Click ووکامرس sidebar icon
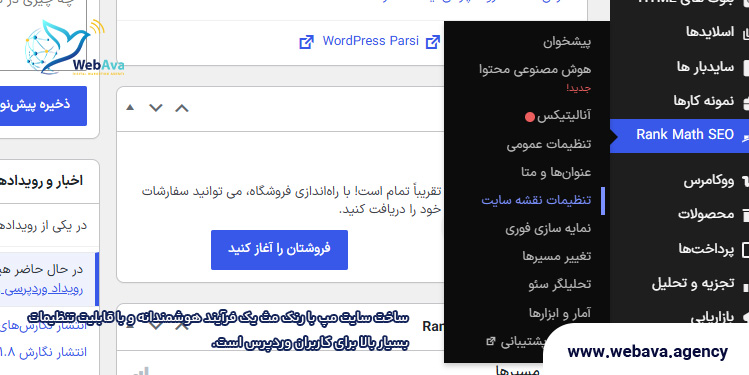749x375 pixels. click(x=745, y=181)
